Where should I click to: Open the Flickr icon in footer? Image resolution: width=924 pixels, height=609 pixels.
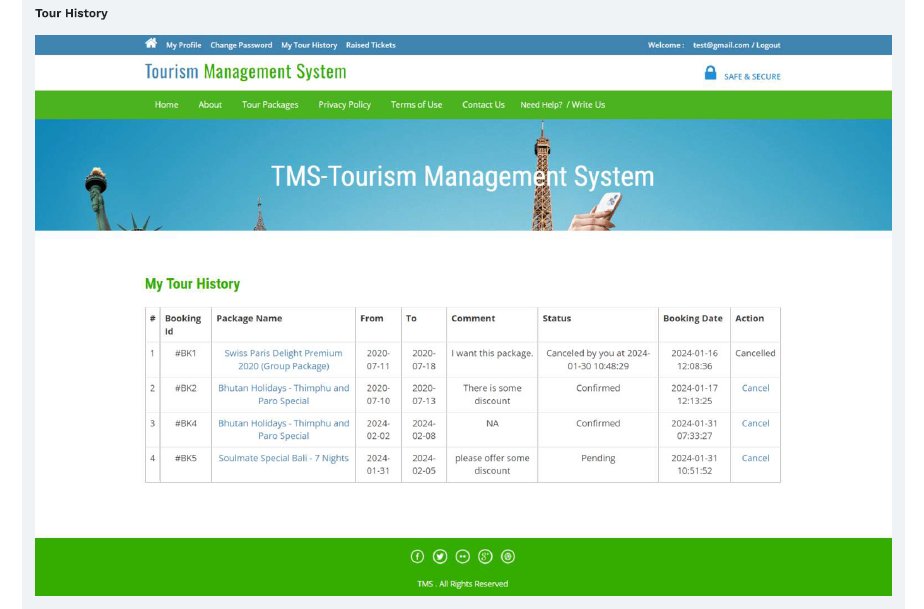click(x=463, y=557)
